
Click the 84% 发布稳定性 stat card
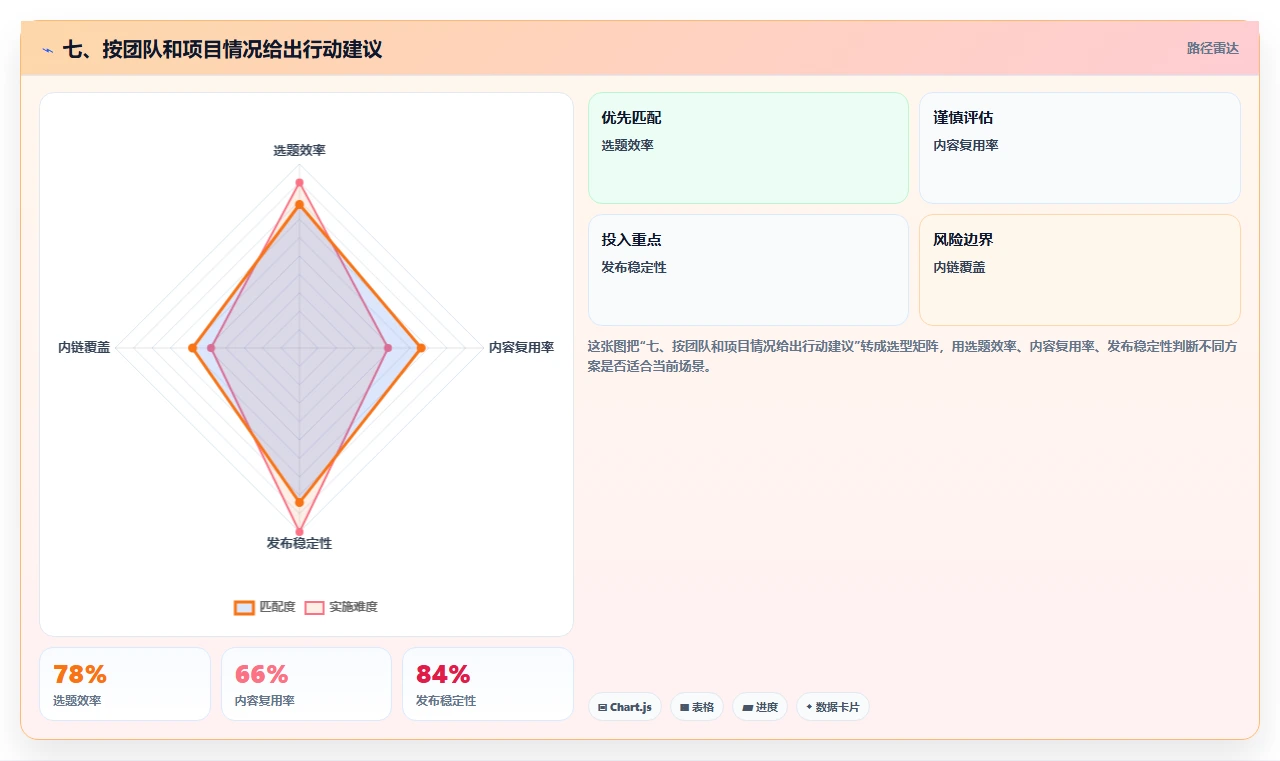pos(488,684)
